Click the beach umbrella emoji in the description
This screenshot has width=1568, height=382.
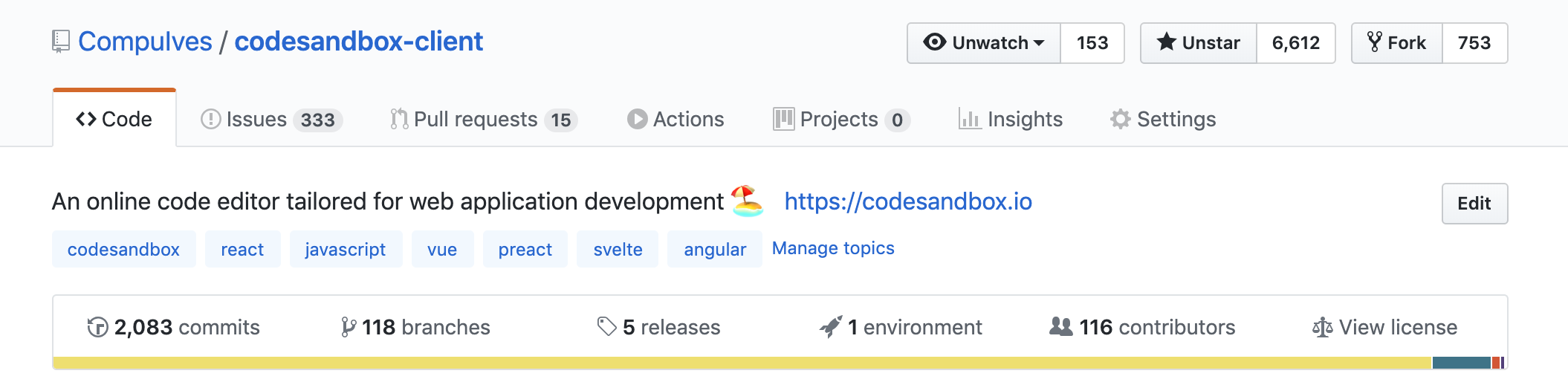747,201
